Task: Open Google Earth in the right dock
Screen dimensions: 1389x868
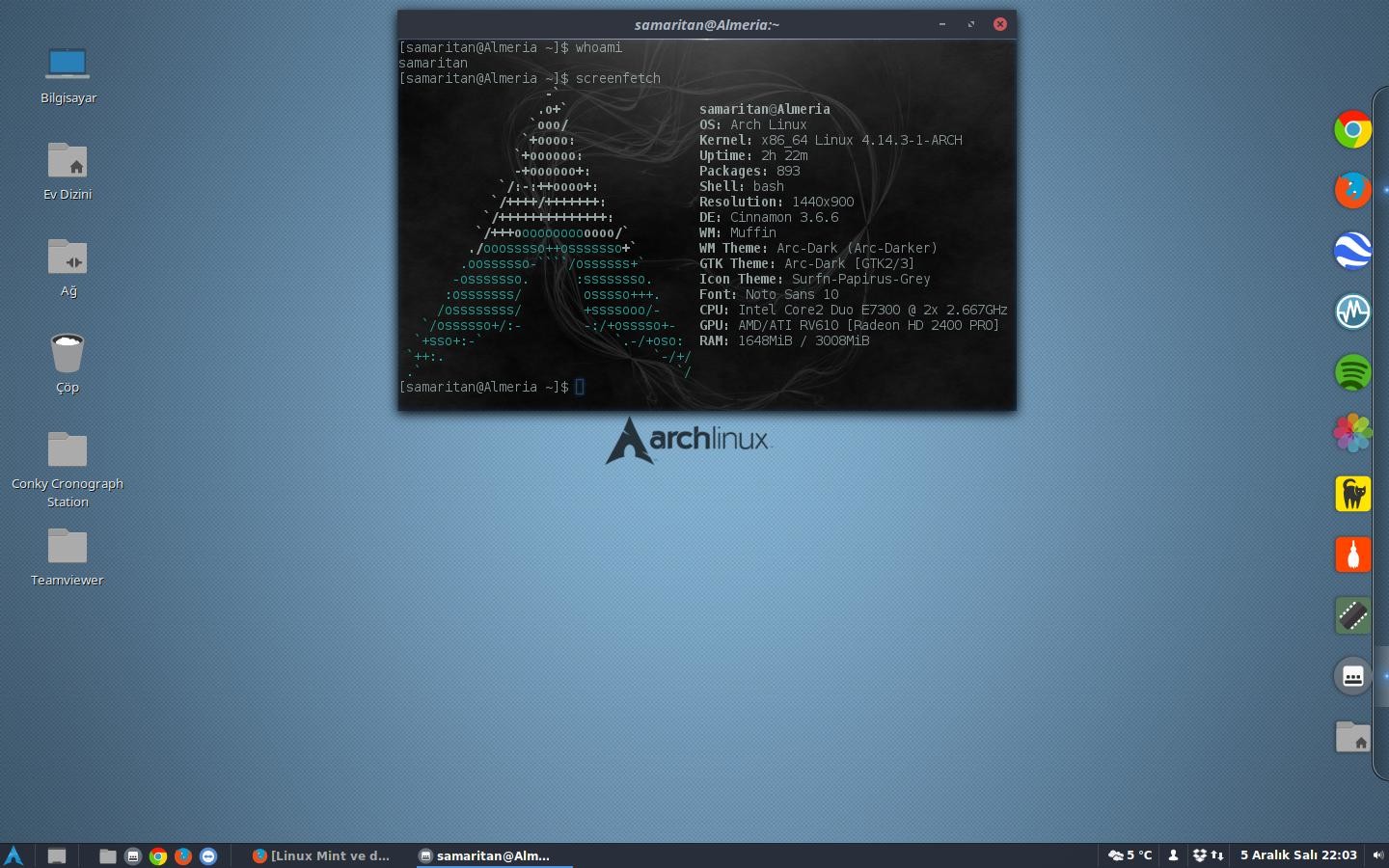Action: click(x=1352, y=251)
